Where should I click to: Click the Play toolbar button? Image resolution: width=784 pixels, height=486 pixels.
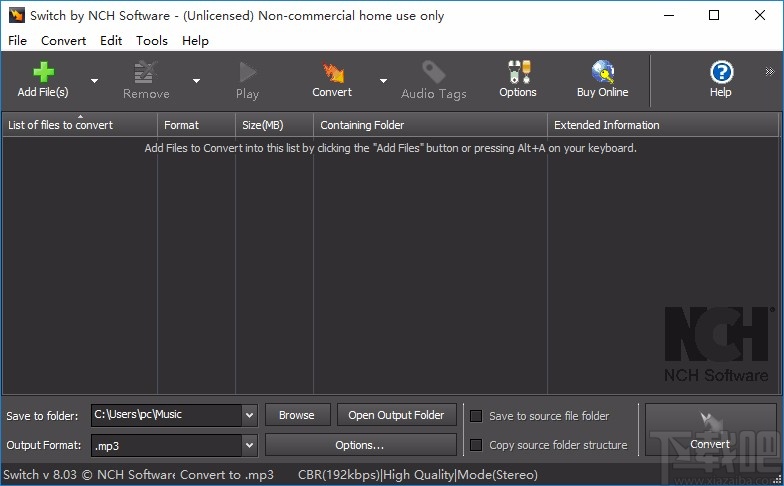[247, 80]
